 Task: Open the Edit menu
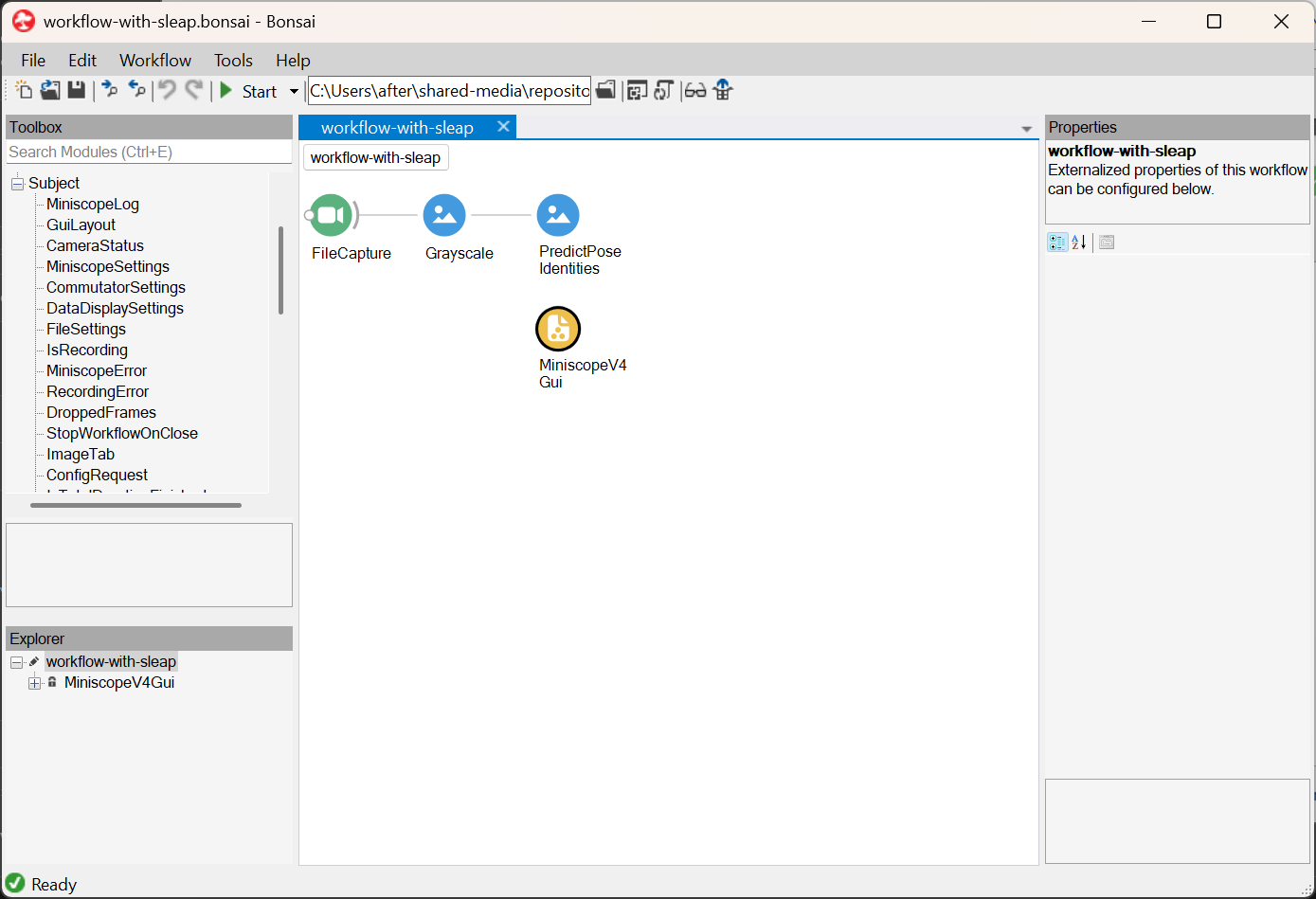(x=82, y=61)
